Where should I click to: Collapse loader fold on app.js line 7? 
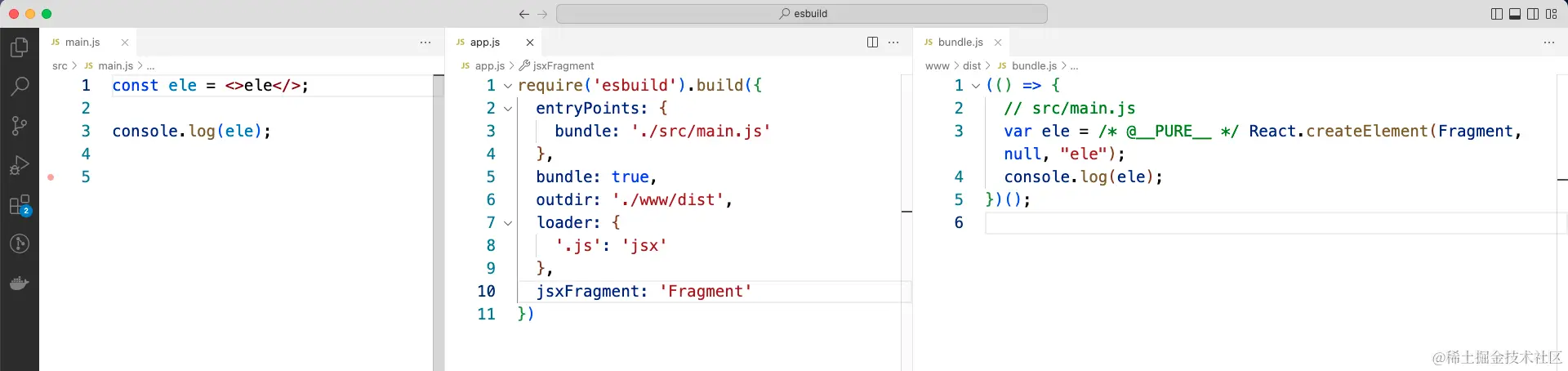tap(508, 223)
